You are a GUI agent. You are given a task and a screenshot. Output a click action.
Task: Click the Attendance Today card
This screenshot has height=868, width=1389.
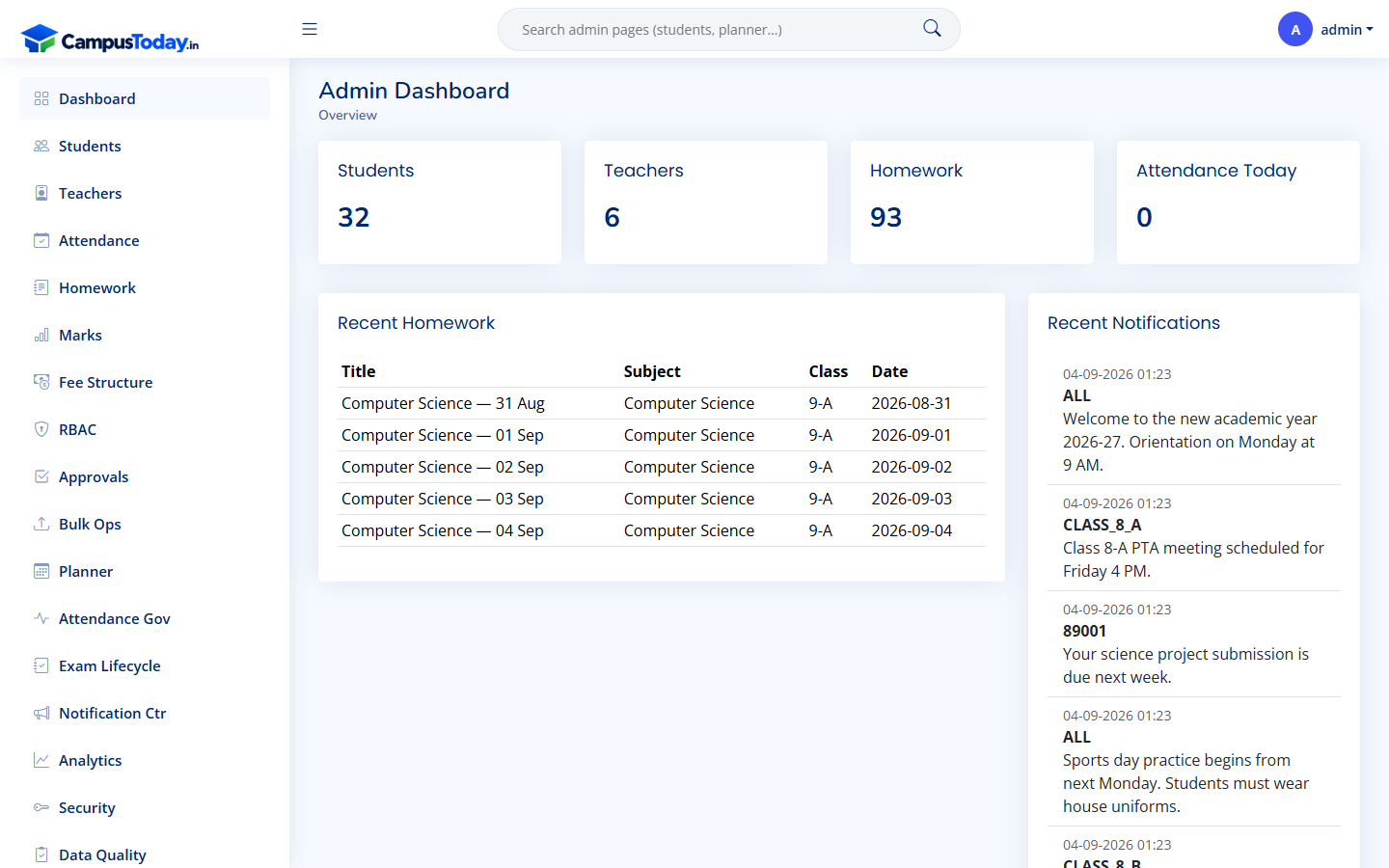[x=1239, y=203]
